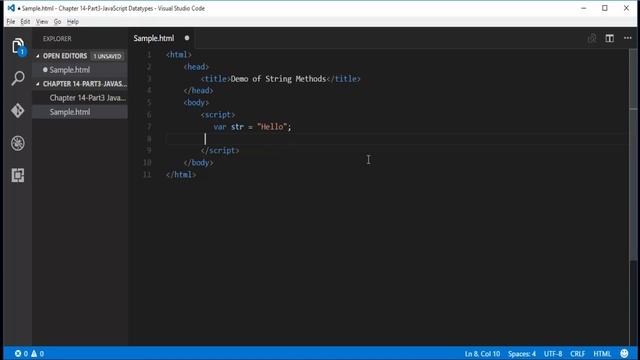This screenshot has width=640, height=360.
Task: Click the feedback smiley in status bar
Action: pyautogui.click(x=624, y=353)
